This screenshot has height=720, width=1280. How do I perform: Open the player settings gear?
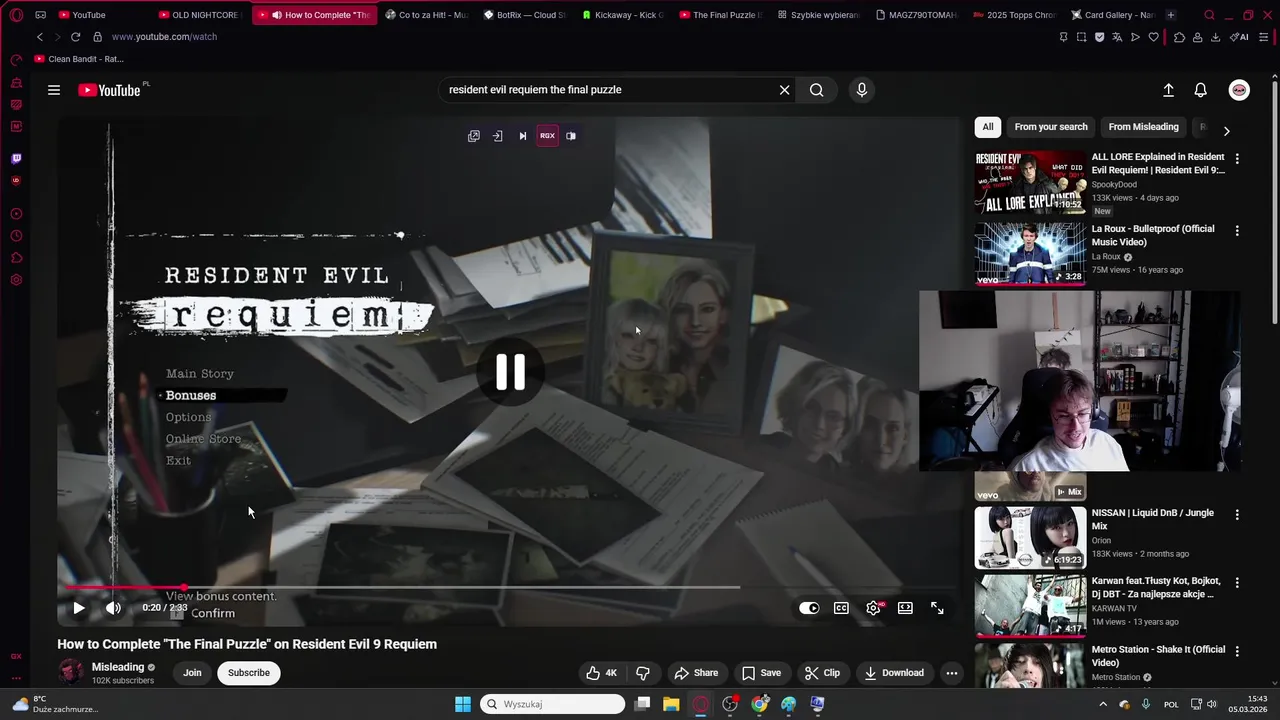pyautogui.click(x=874, y=608)
